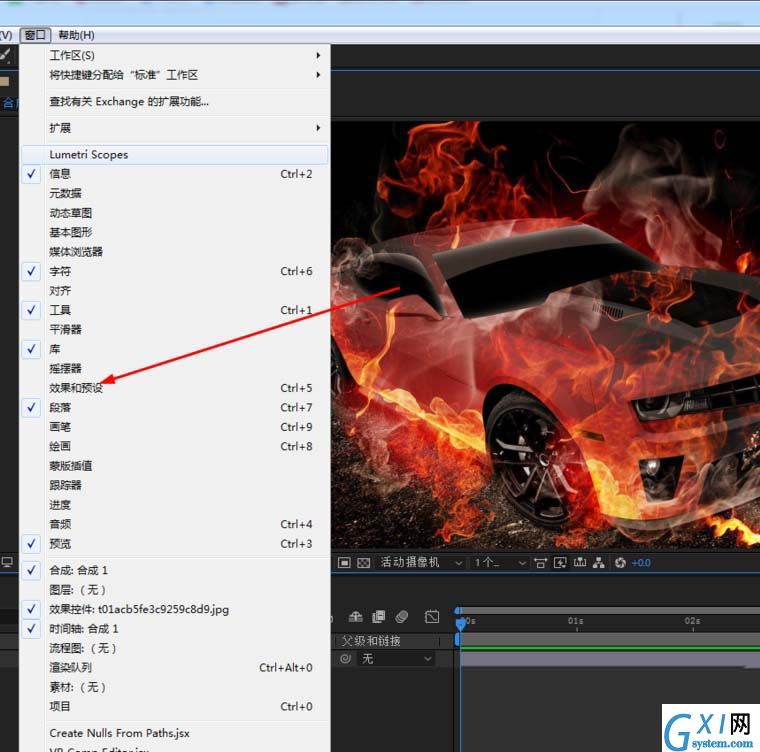Choose 摇摆器 from the menu
The width and height of the screenshot is (760, 752).
click(x=174, y=368)
